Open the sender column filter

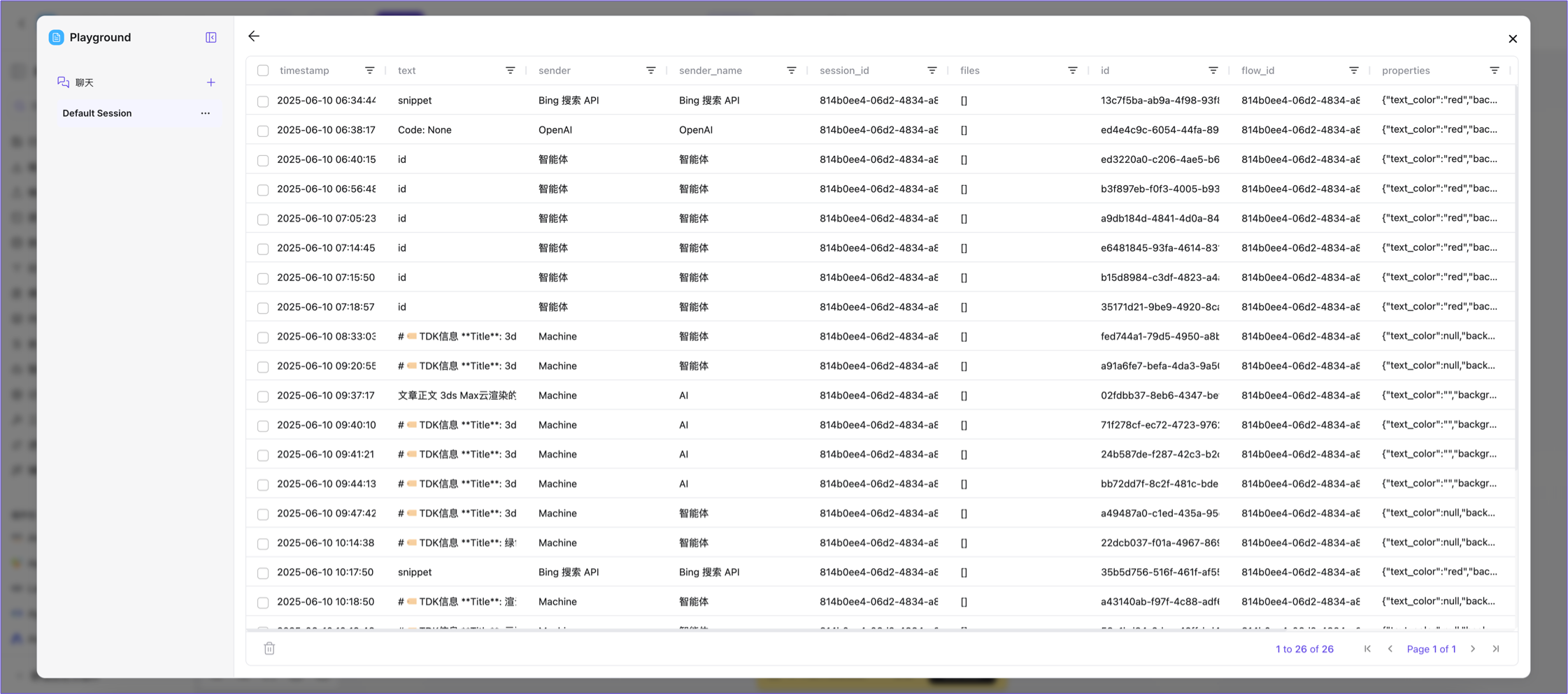(x=650, y=71)
